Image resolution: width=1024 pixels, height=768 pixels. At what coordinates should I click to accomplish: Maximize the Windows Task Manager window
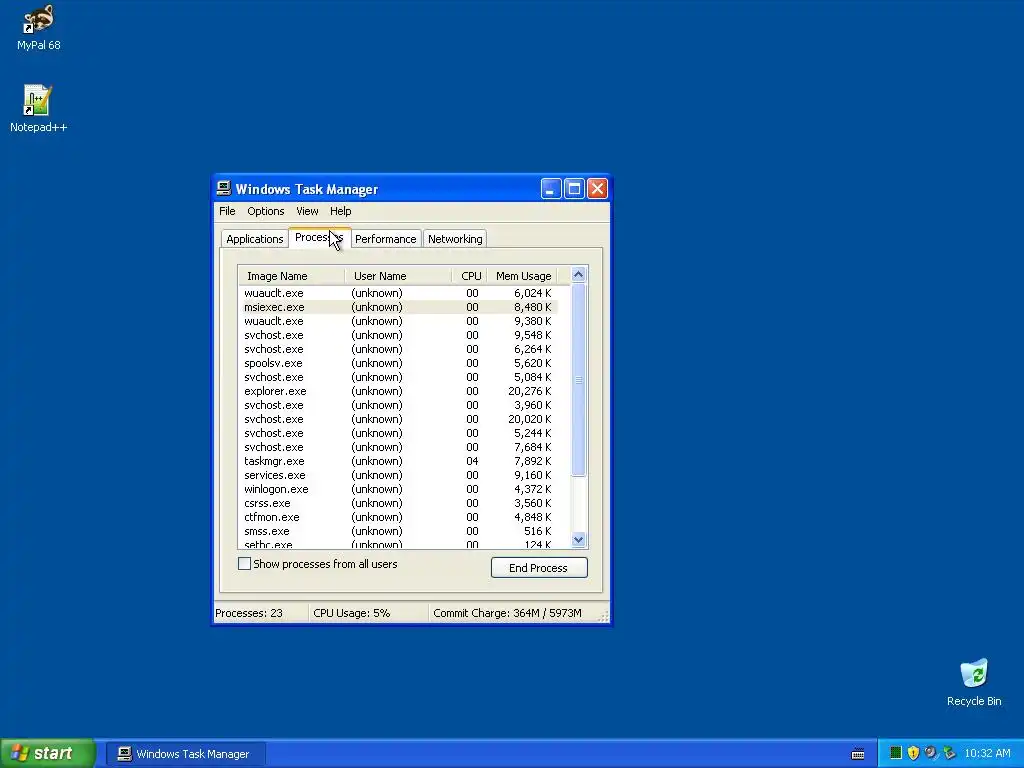[574, 189]
